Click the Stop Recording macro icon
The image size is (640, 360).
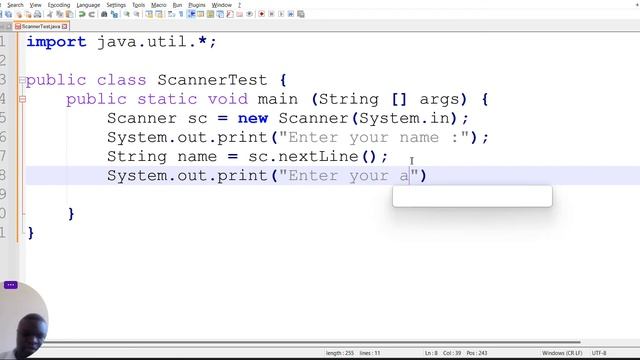[x=271, y=14]
